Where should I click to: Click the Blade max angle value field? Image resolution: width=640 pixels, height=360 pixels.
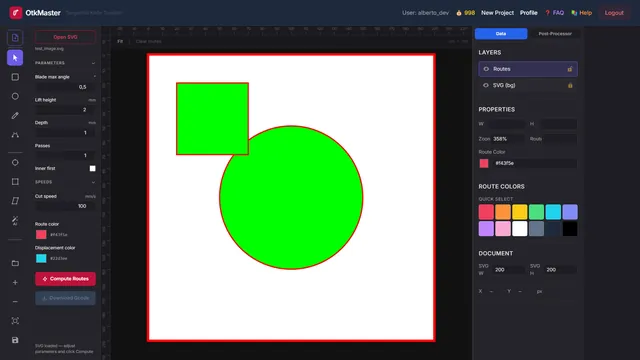pyautogui.click(x=65, y=87)
